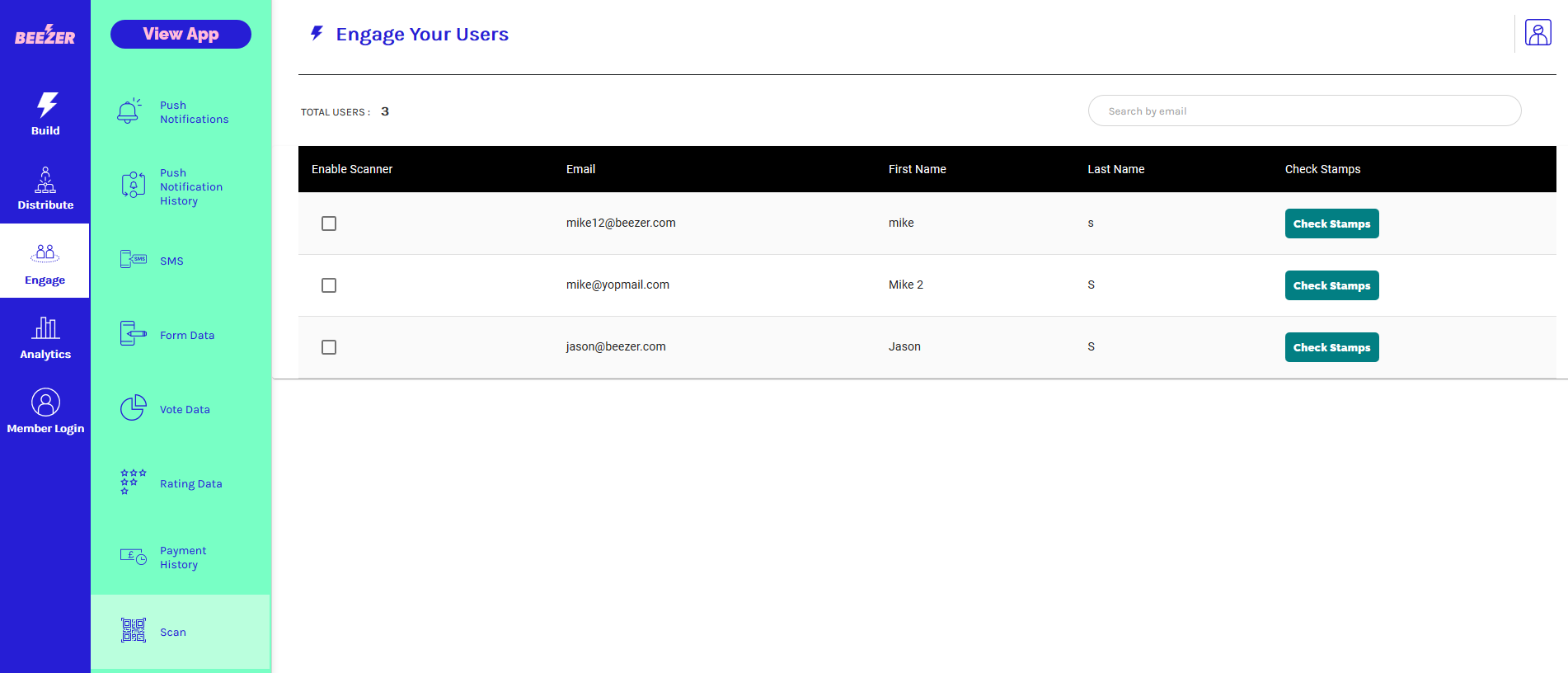The image size is (1568, 673).
Task: Go to Form Data menu item
Action: [187, 335]
